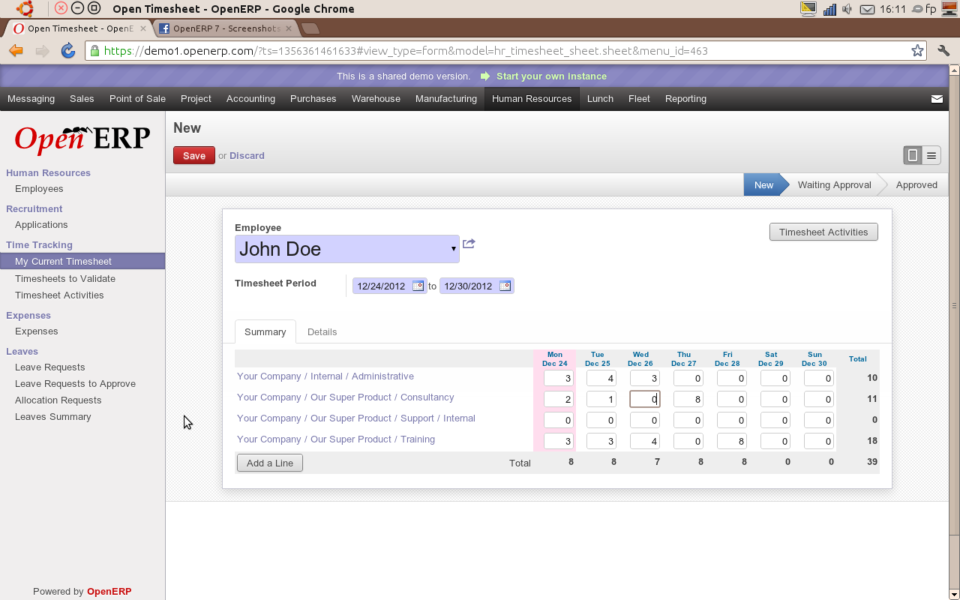Viewport: 960px width, 600px height.
Task: Open the network signal indicator
Action: [830, 9]
